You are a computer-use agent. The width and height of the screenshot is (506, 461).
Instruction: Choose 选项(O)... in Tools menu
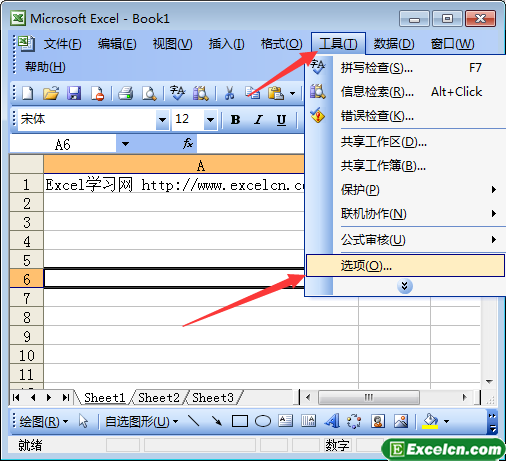point(405,266)
